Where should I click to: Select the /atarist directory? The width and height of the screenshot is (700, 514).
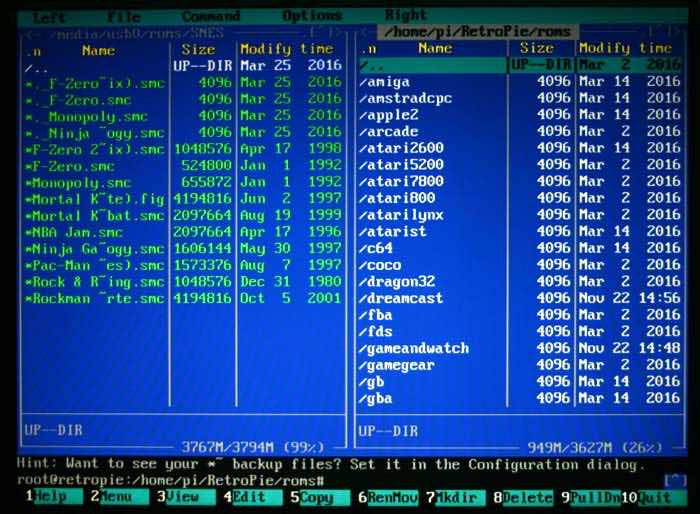(520, 231)
